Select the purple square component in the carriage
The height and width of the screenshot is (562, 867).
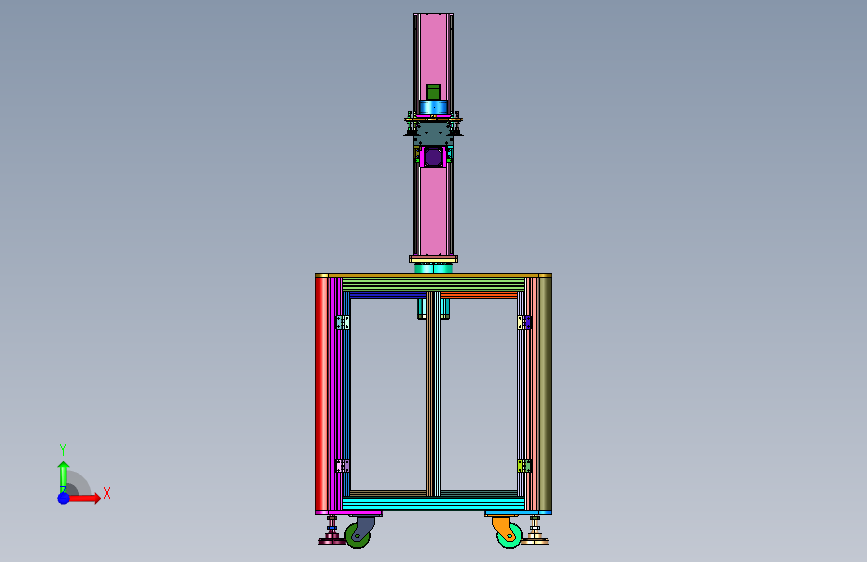point(434,157)
